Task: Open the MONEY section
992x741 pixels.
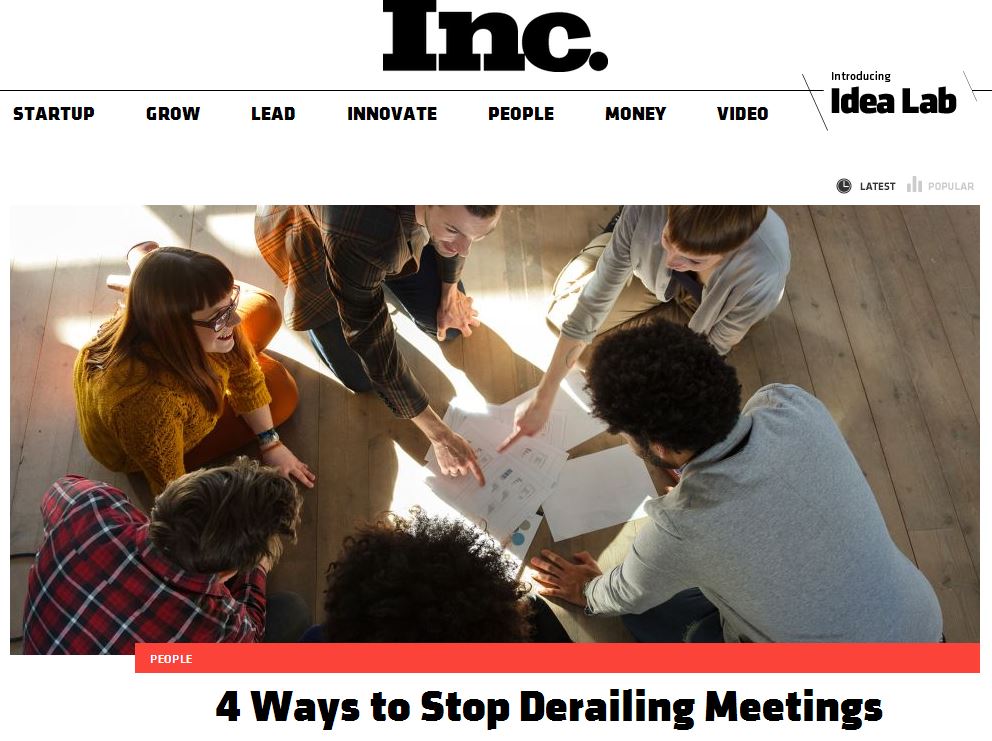Action: [x=635, y=114]
